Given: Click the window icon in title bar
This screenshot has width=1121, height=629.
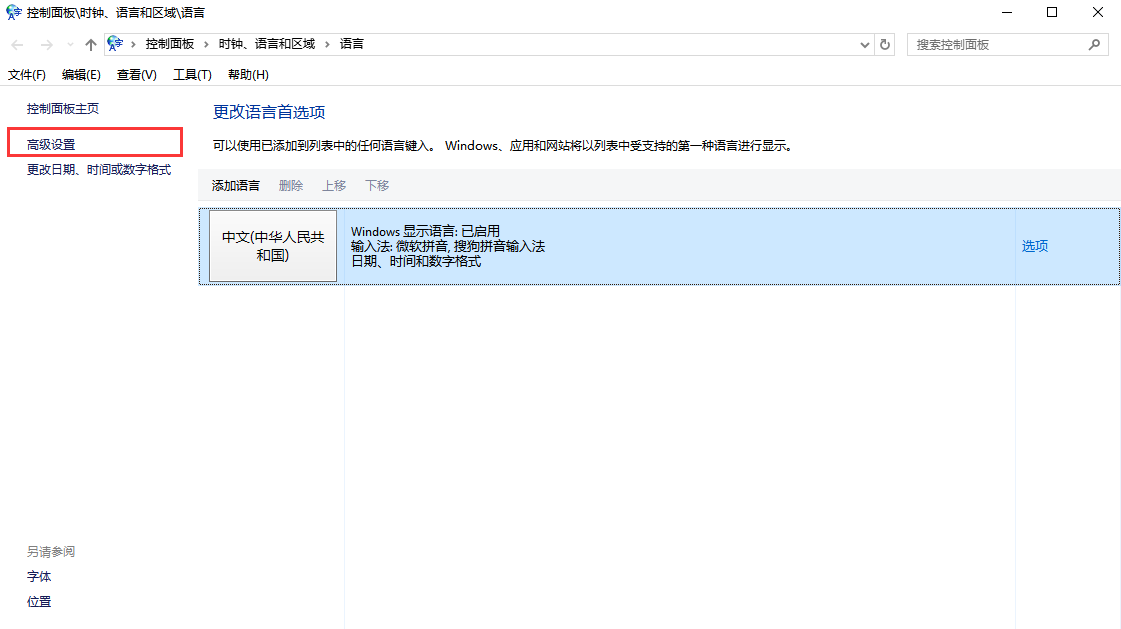Looking at the screenshot, I should click(x=13, y=13).
